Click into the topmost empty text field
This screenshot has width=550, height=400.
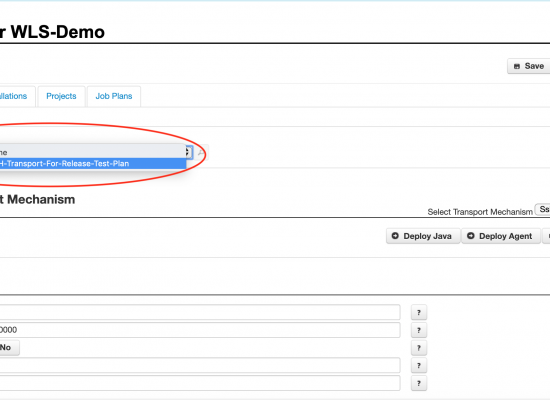point(200,312)
